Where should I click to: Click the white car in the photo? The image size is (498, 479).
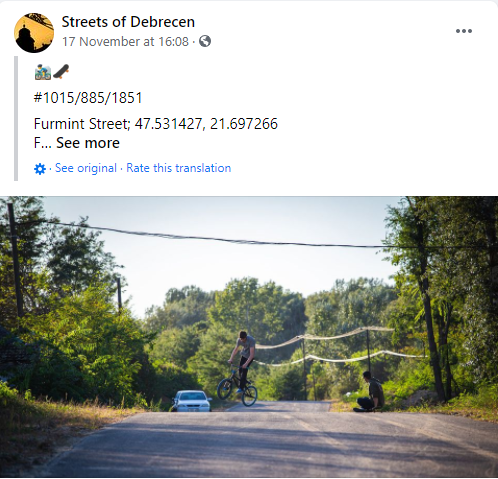[x=191, y=401]
